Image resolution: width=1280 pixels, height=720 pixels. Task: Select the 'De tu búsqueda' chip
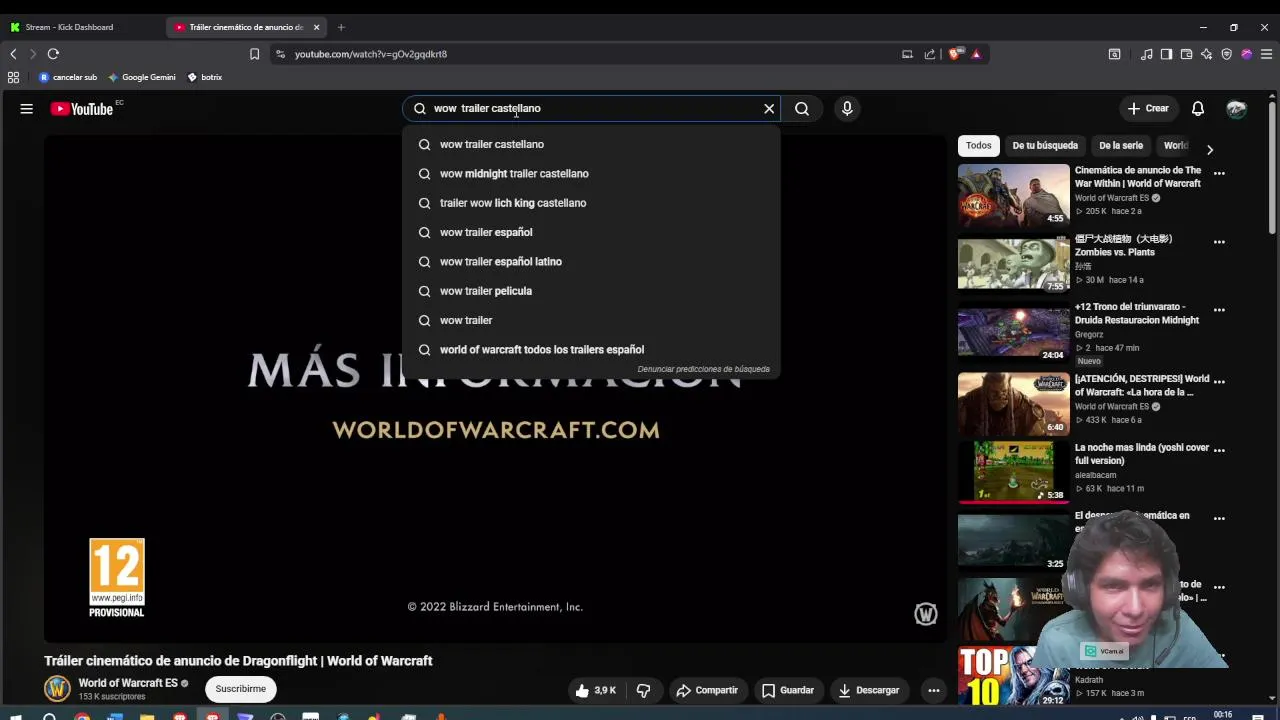[x=1045, y=146]
